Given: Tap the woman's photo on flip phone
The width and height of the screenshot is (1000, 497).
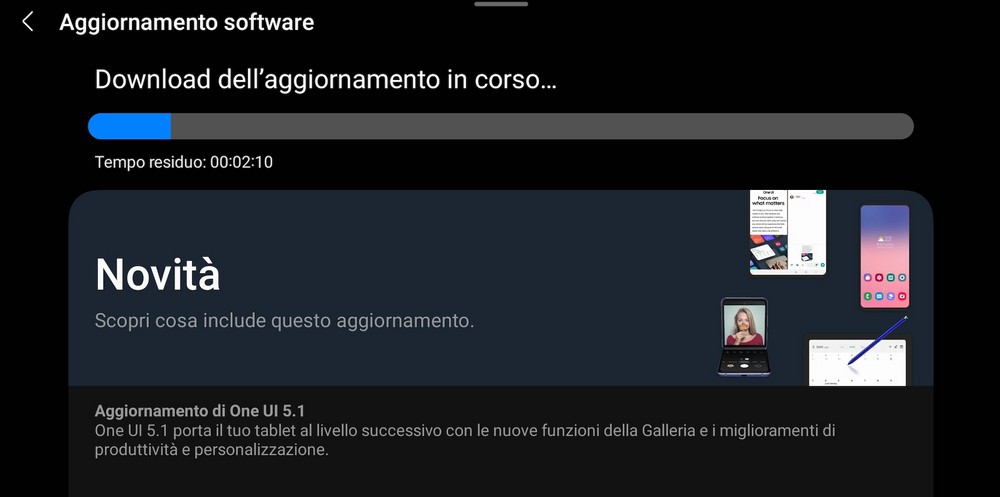Looking at the screenshot, I should click(744, 325).
